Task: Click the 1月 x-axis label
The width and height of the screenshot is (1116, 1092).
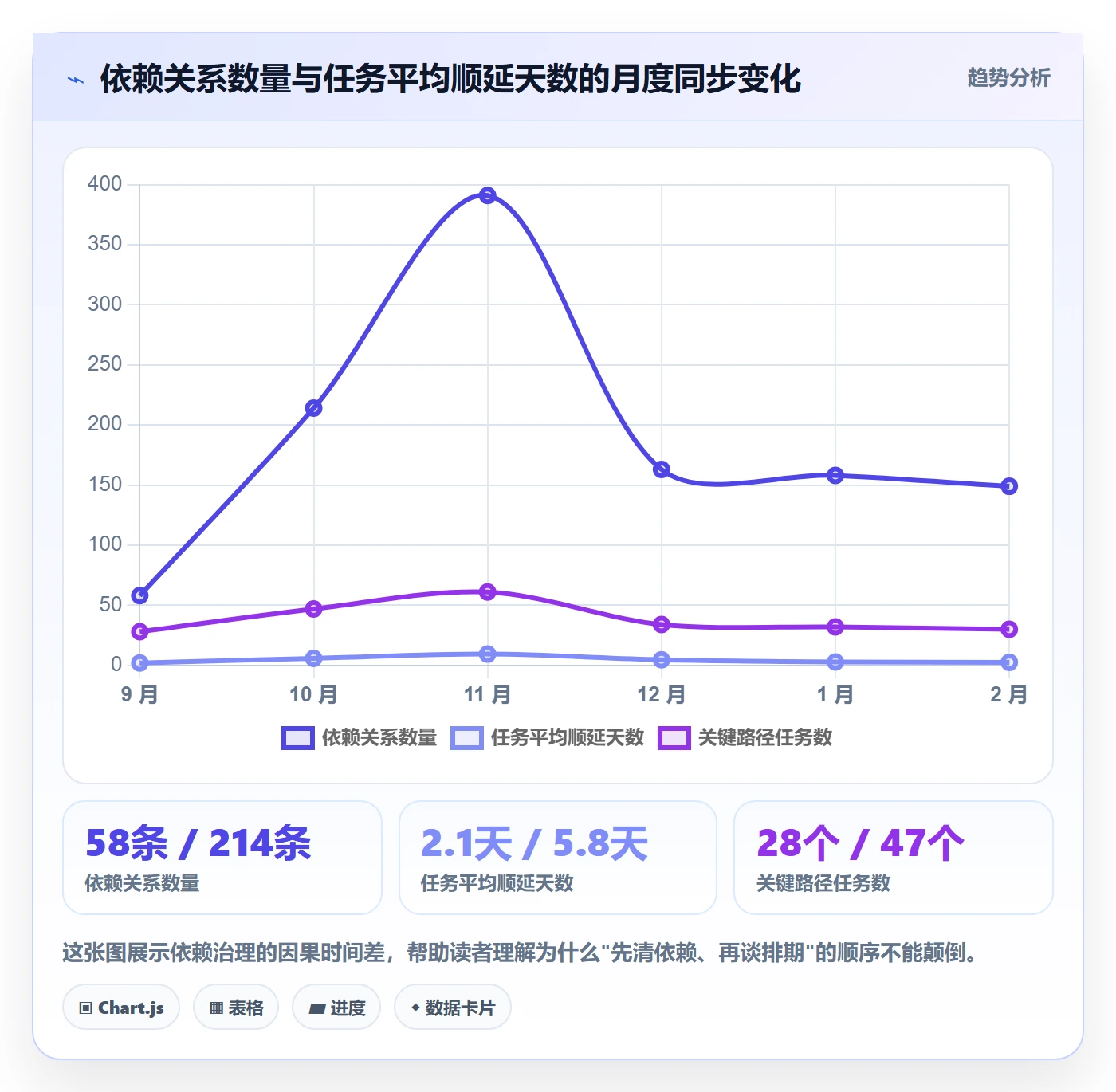Action: 835,694
